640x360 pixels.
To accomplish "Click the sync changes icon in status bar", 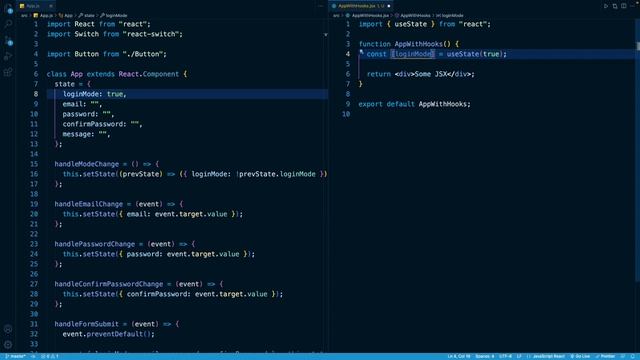I will click(x=33, y=356).
